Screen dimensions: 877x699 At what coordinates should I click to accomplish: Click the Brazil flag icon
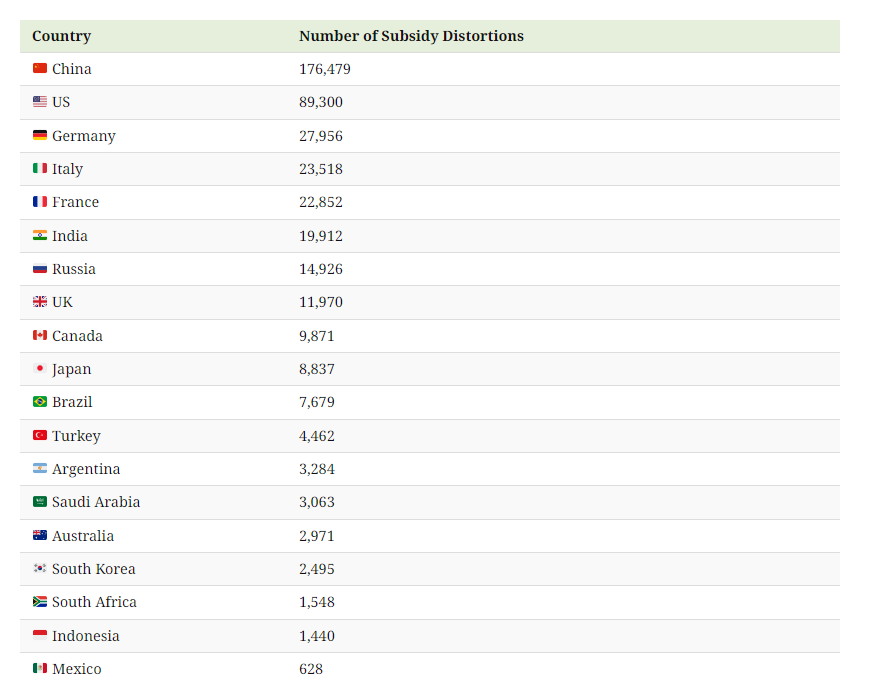tap(40, 402)
